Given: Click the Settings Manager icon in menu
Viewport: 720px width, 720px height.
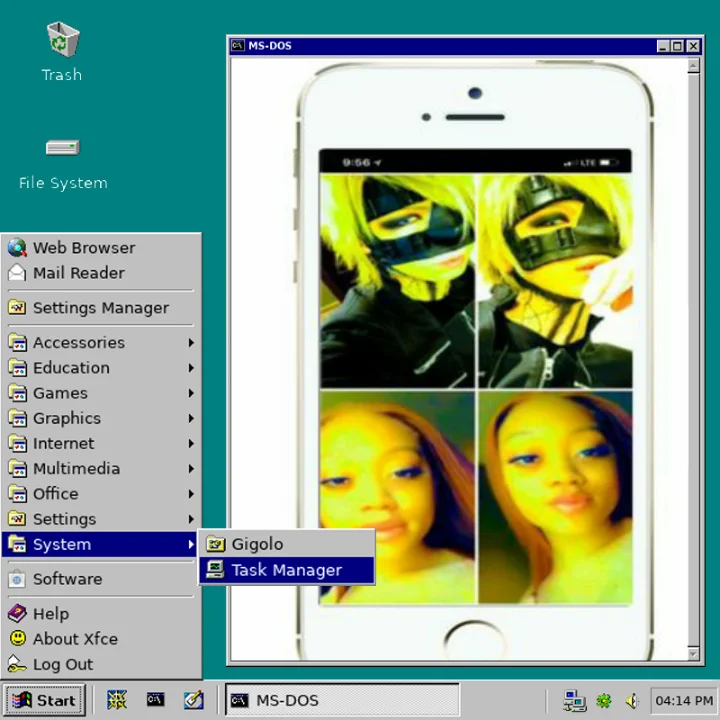Looking at the screenshot, I should [17, 308].
